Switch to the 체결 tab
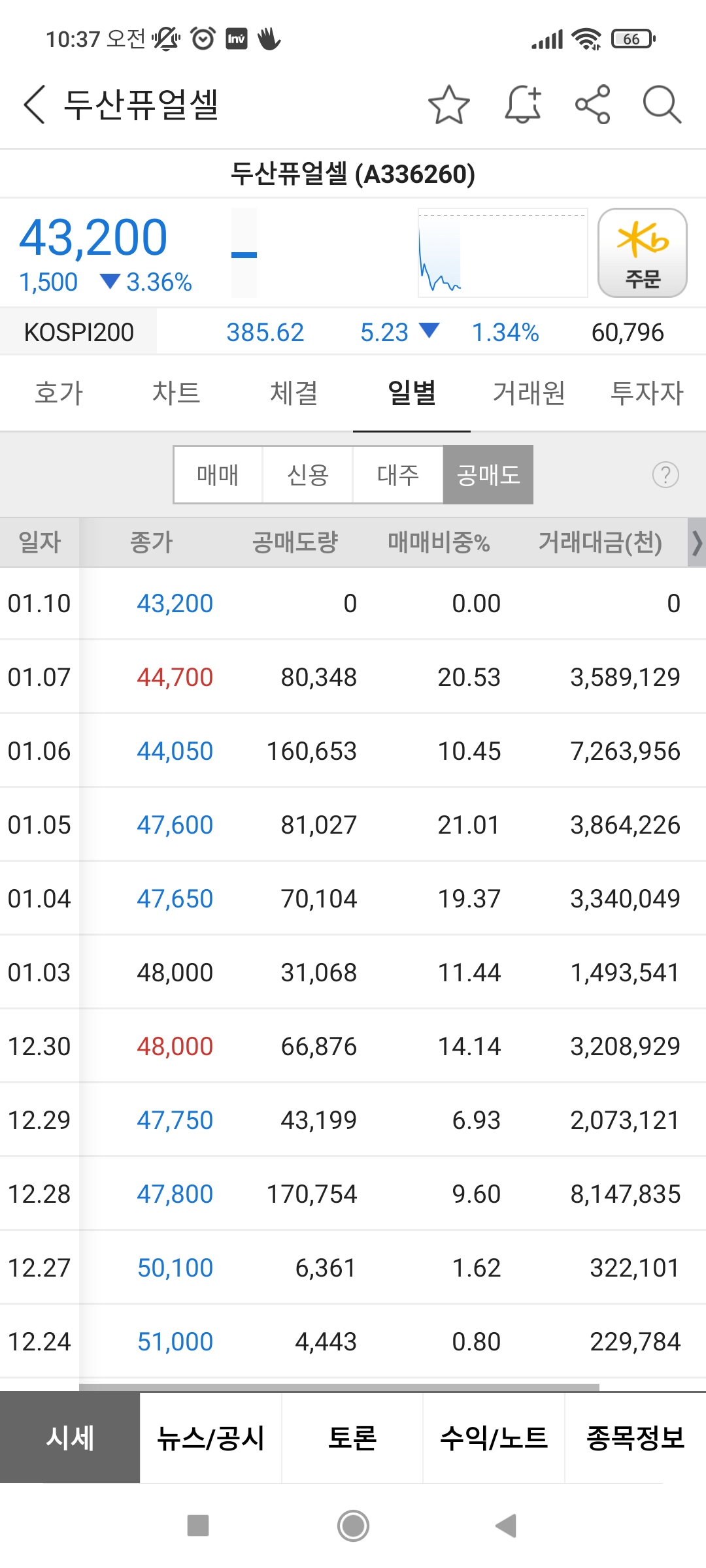The height and width of the screenshot is (1568, 706). pyautogui.click(x=294, y=393)
